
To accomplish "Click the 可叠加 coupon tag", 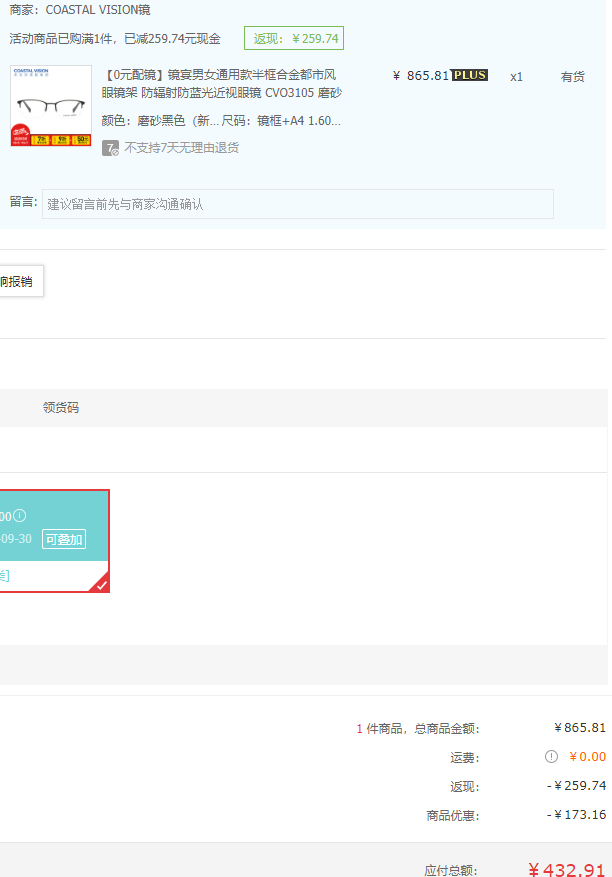I will 64,539.
